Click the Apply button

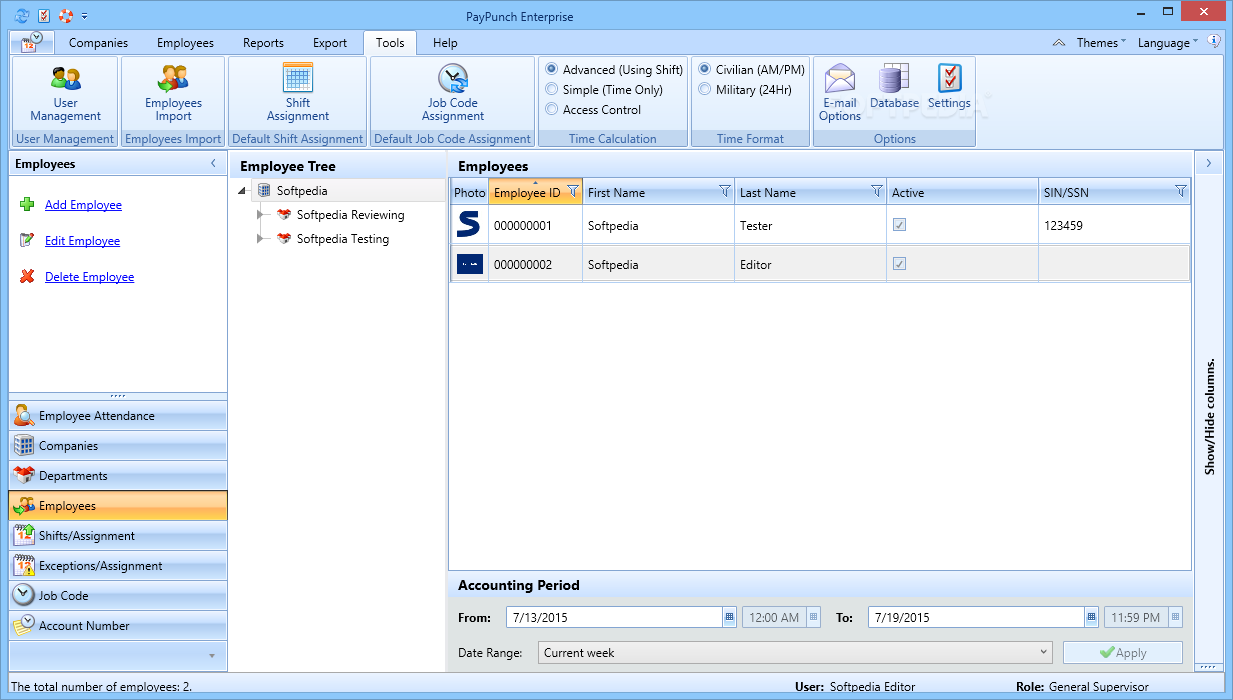[1122, 652]
